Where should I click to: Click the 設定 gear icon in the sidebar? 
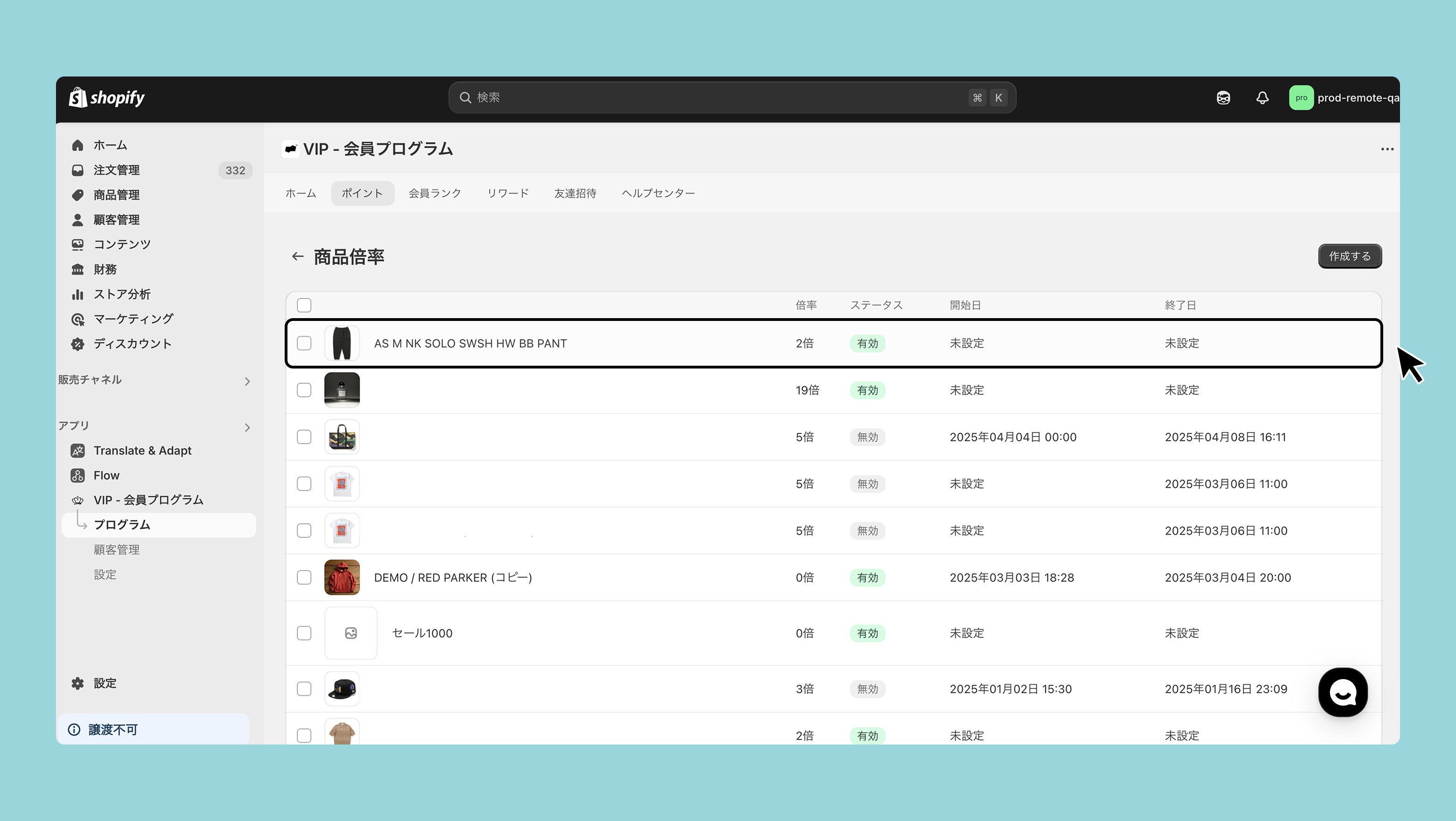(x=78, y=683)
